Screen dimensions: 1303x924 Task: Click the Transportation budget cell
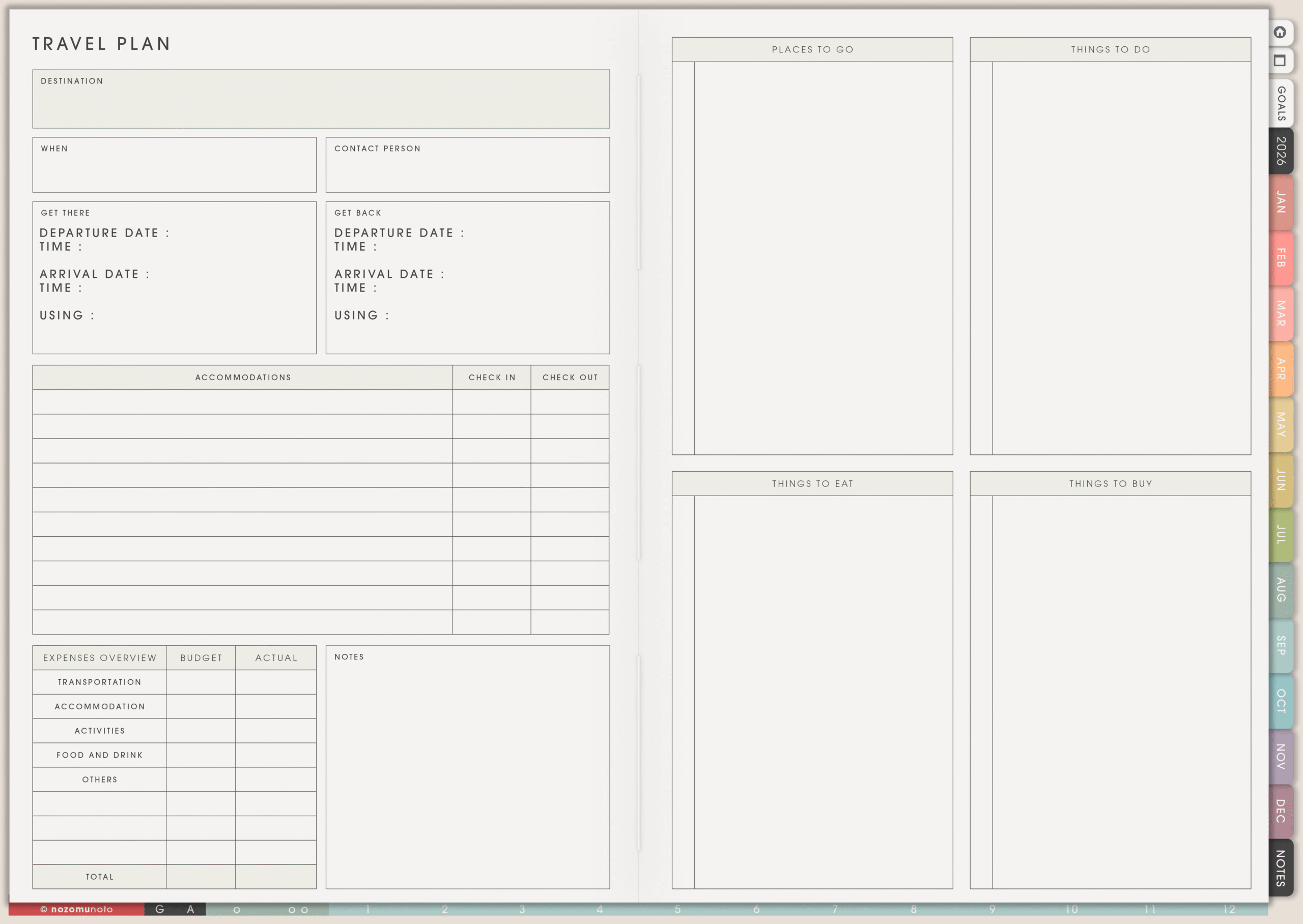coord(201,682)
